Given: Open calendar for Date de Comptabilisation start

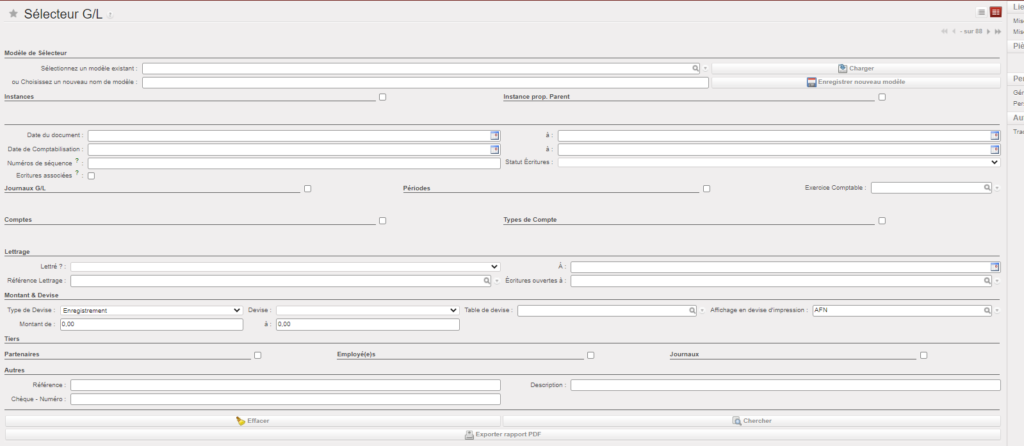Looking at the screenshot, I should click(x=495, y=149).
